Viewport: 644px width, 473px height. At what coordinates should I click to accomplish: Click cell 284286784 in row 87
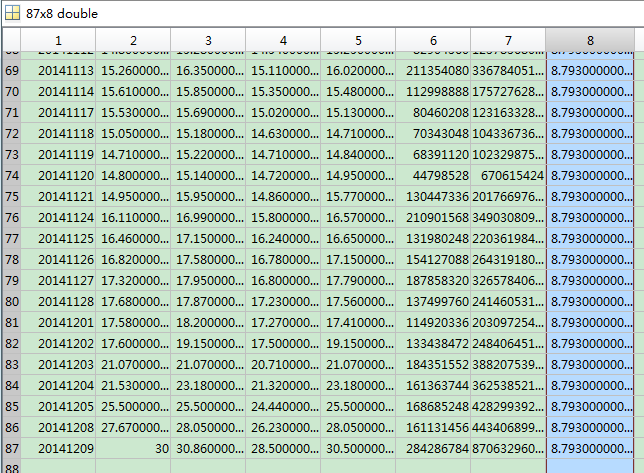click(433, 448)
